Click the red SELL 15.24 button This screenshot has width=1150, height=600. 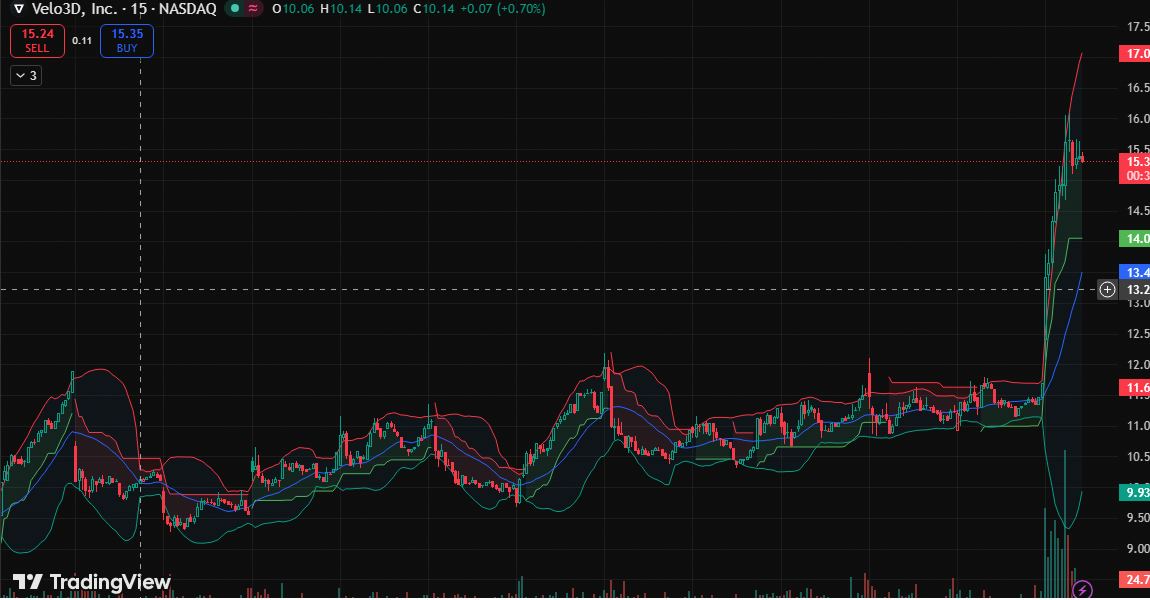37,41
